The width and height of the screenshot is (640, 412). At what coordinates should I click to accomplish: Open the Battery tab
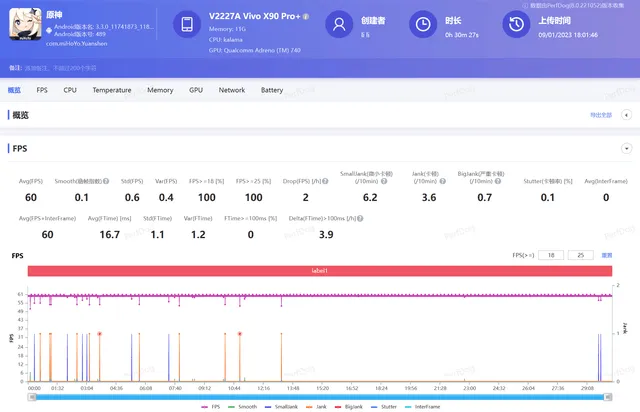click(272, 90)
